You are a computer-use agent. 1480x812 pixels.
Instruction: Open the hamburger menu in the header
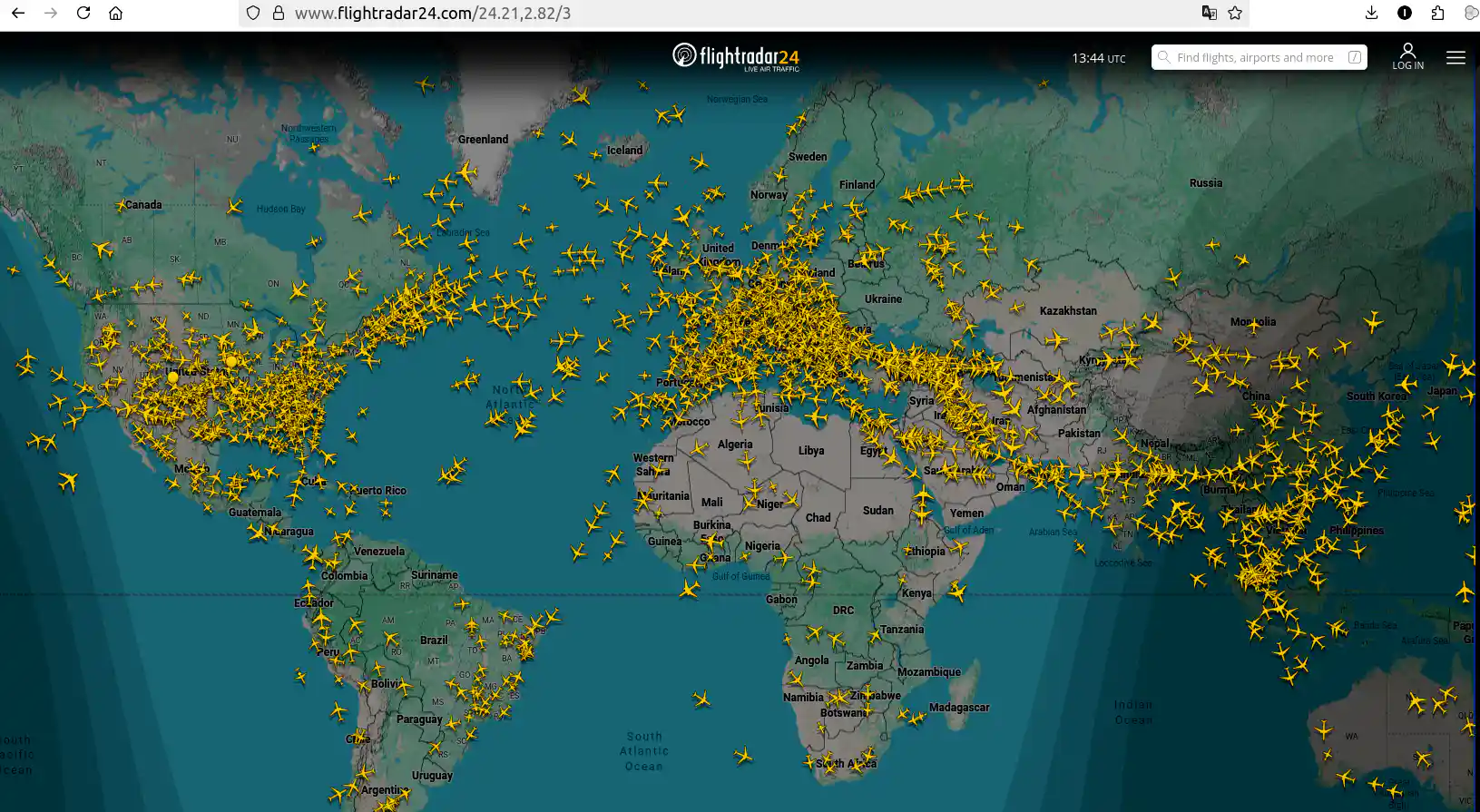(1455, 57)
